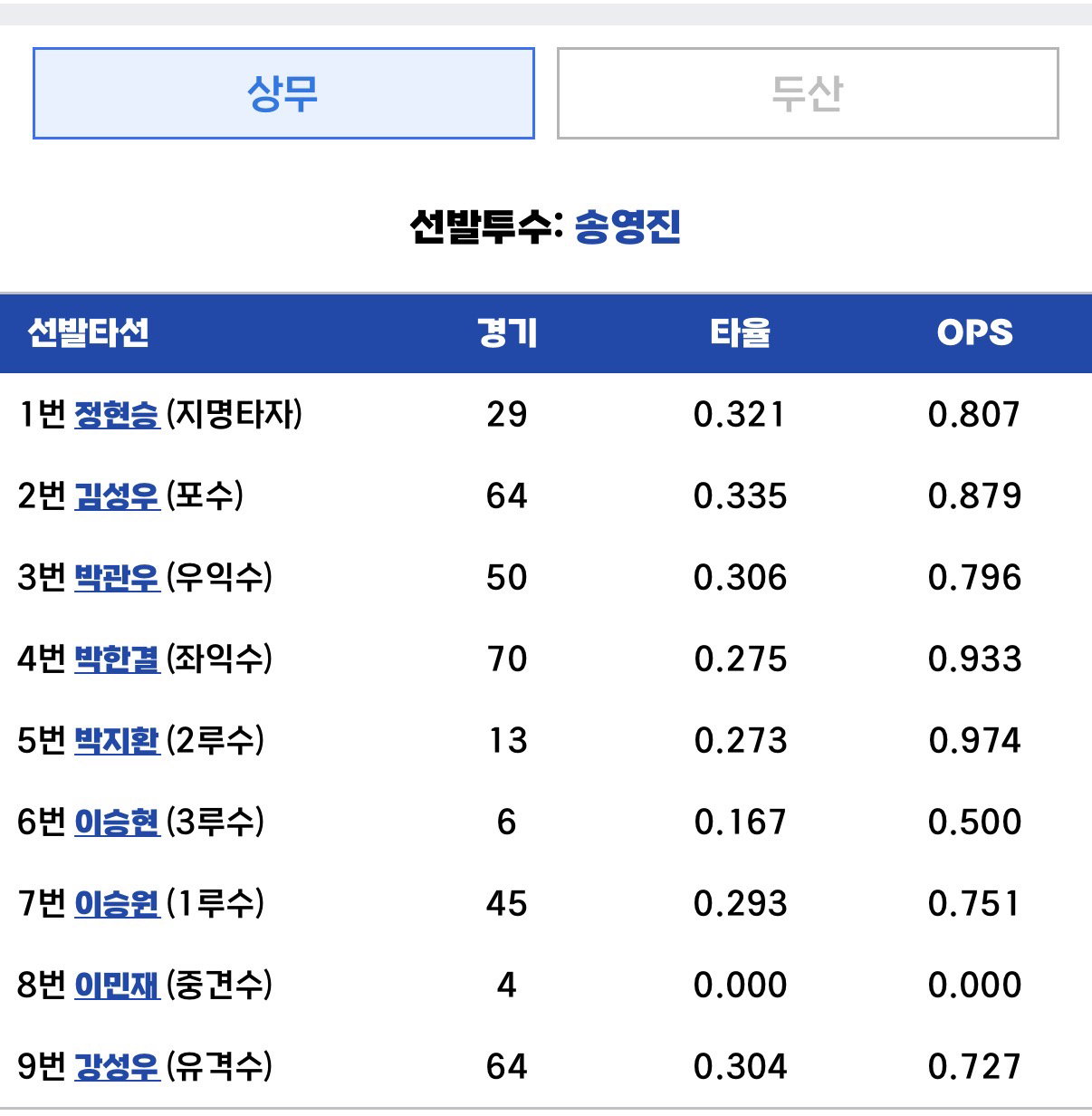The image size is (1092, 1116).
Task: Click batting average 0.293
Action: click(741, 903)
